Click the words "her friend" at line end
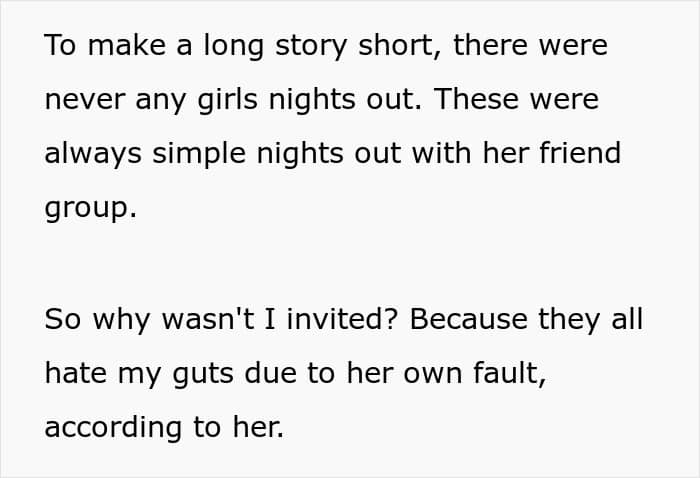 (551, 152)
